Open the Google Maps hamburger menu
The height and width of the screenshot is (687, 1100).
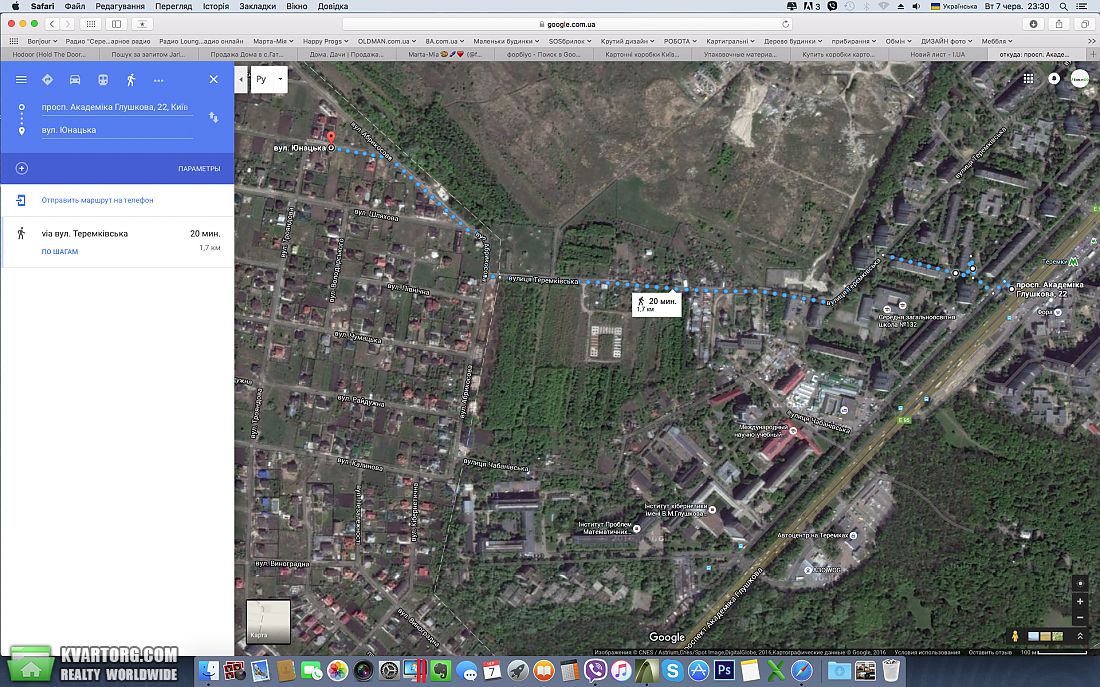[x=21, y=80]
